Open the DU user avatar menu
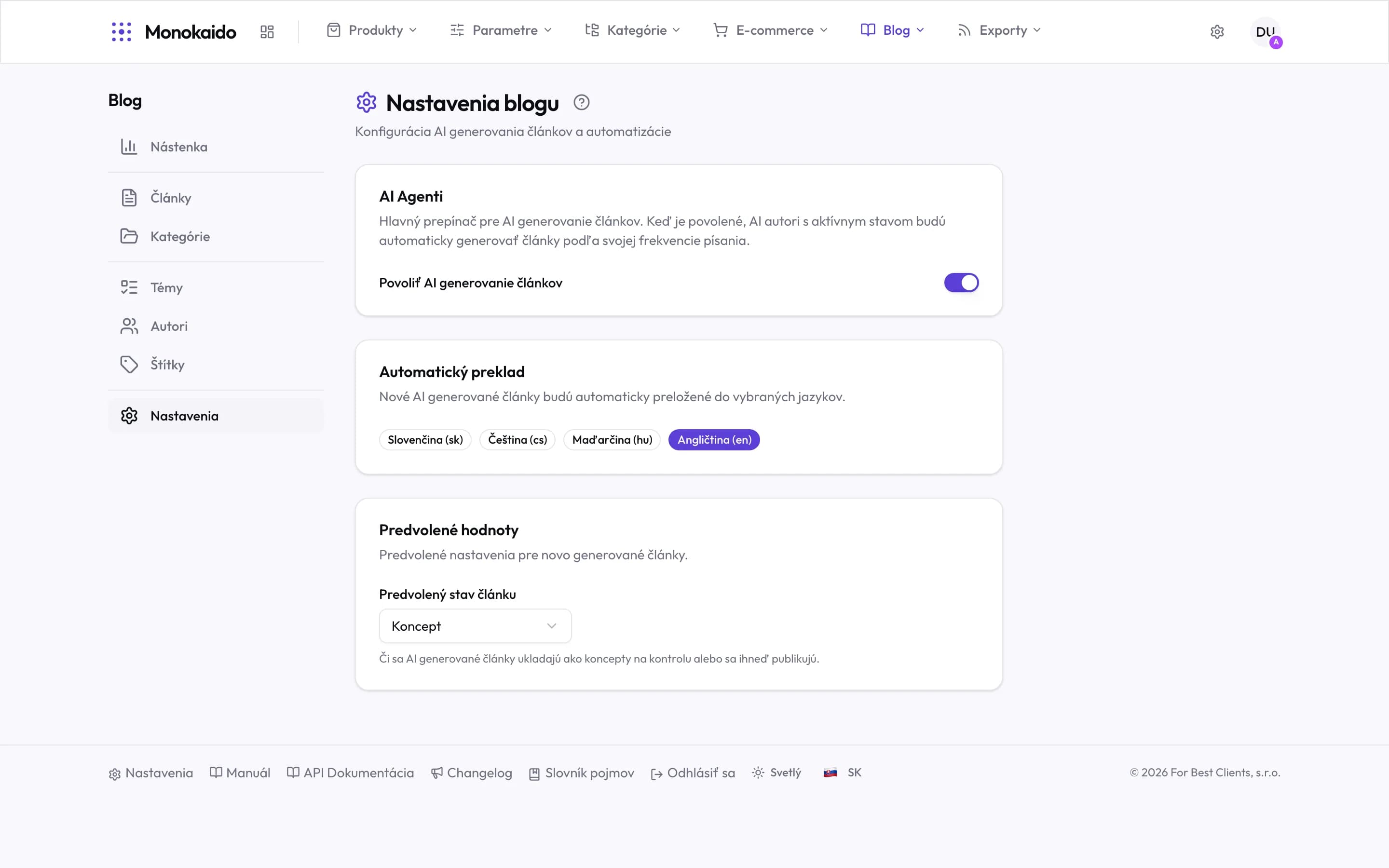1389x868 pixels. pos(1265,32)
